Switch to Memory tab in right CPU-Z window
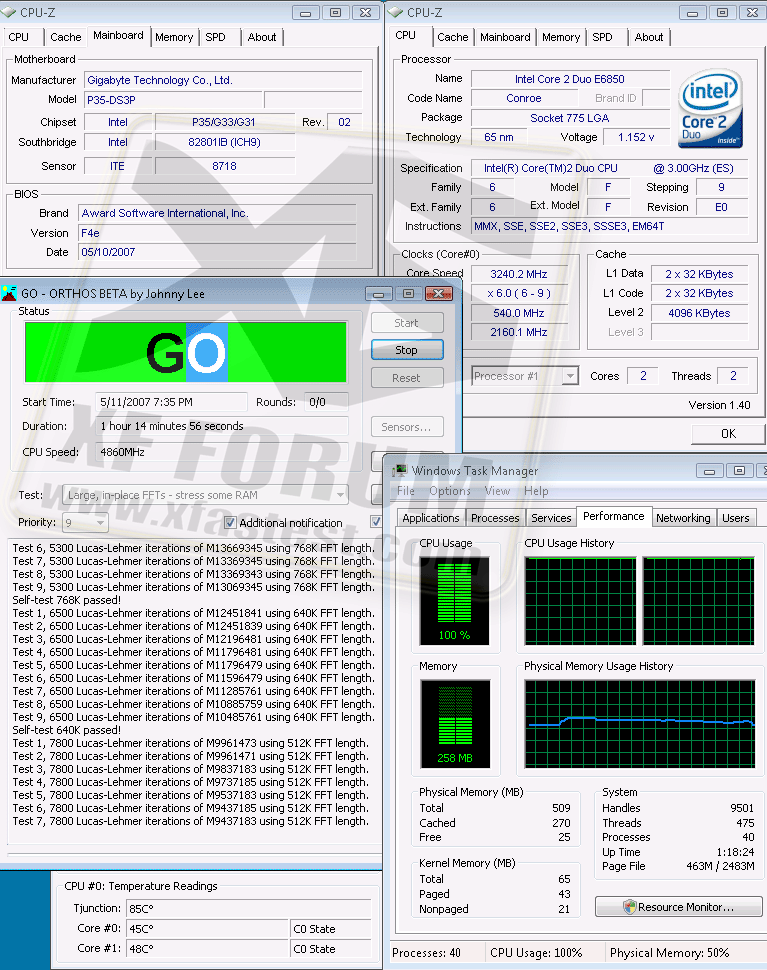The width and height of the screenshot is (767, 970). (561, 37)
